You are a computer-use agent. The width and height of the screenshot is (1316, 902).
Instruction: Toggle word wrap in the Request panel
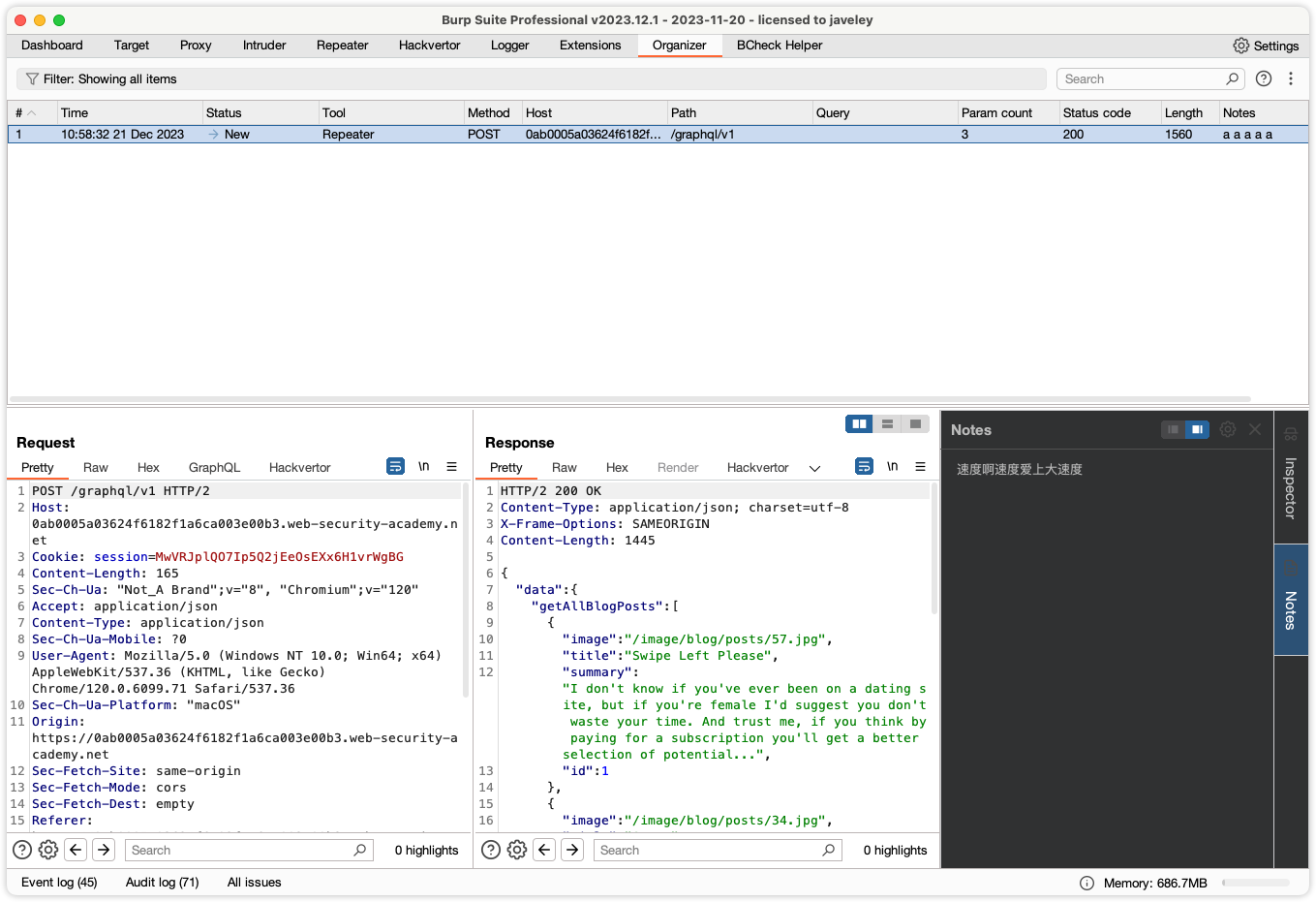click(x=395, y=466)
